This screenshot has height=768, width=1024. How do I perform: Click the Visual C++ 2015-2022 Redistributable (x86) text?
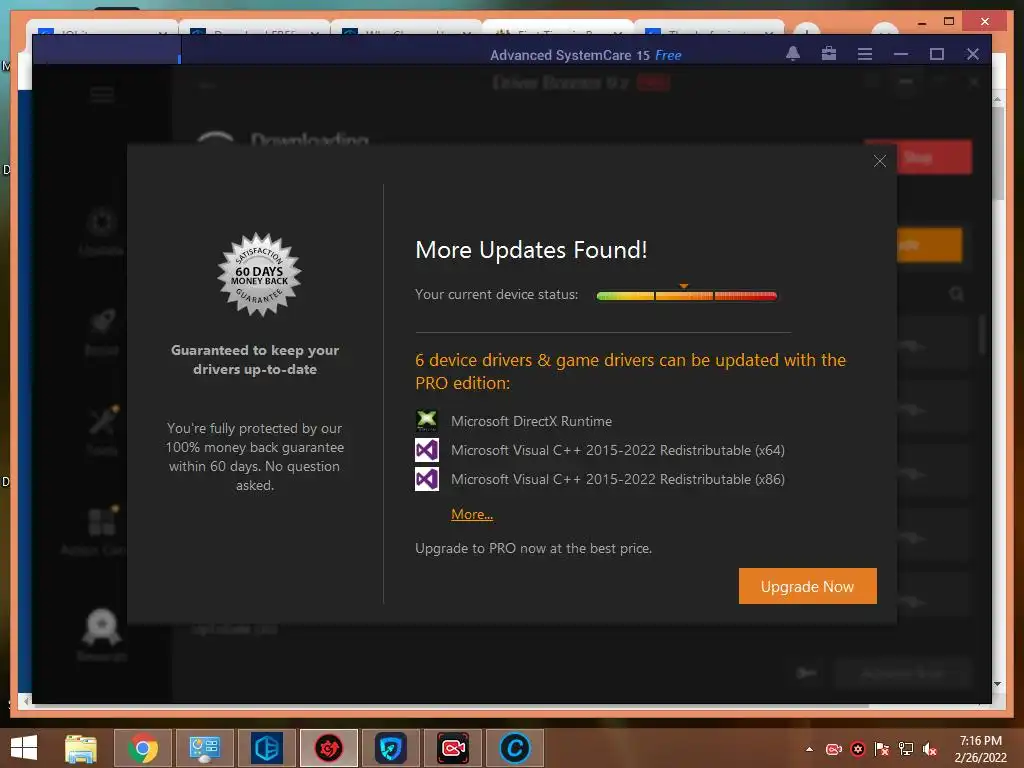pos(618,479)
